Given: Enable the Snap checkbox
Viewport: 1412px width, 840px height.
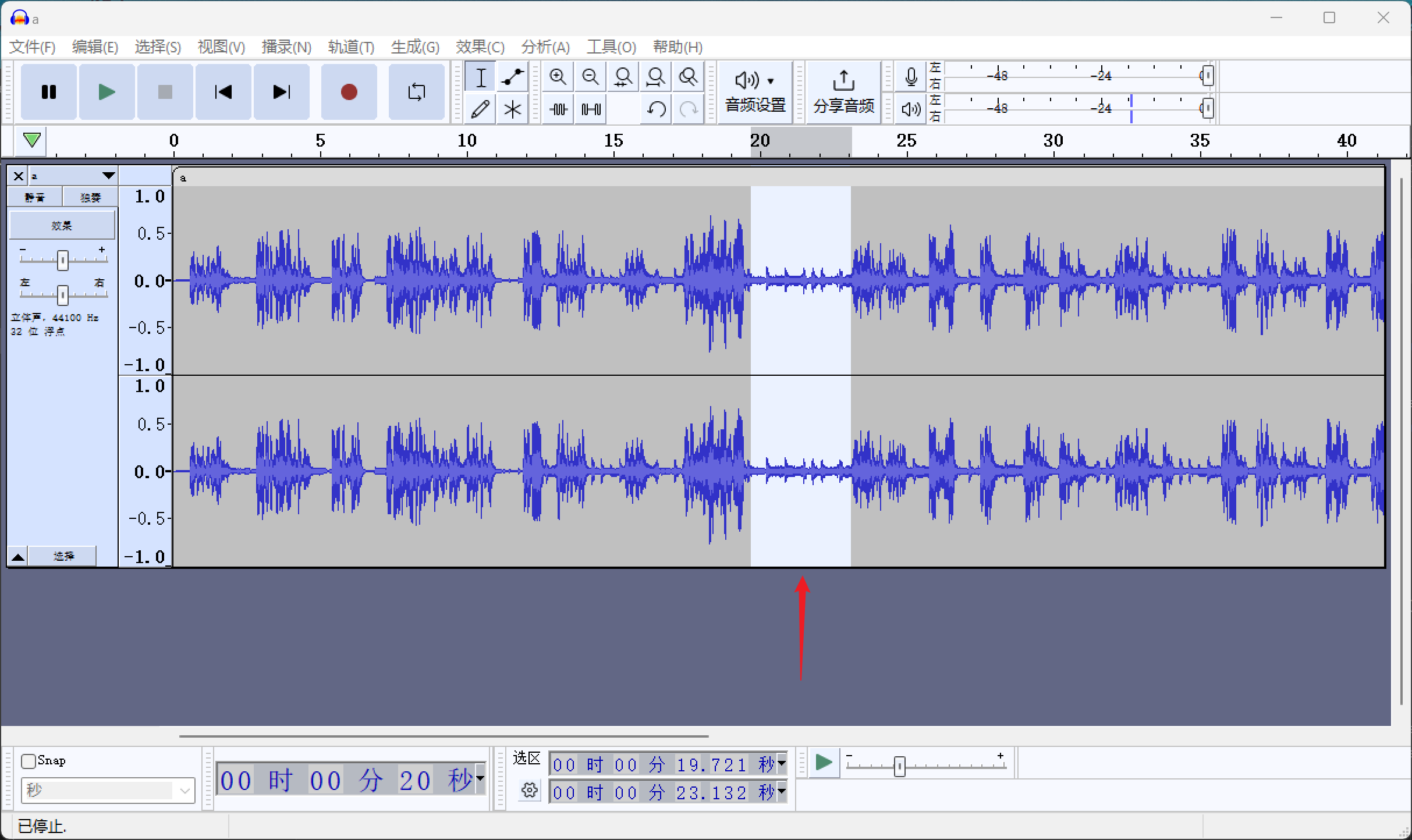Looking at the screenshot, I should (29, 761).
